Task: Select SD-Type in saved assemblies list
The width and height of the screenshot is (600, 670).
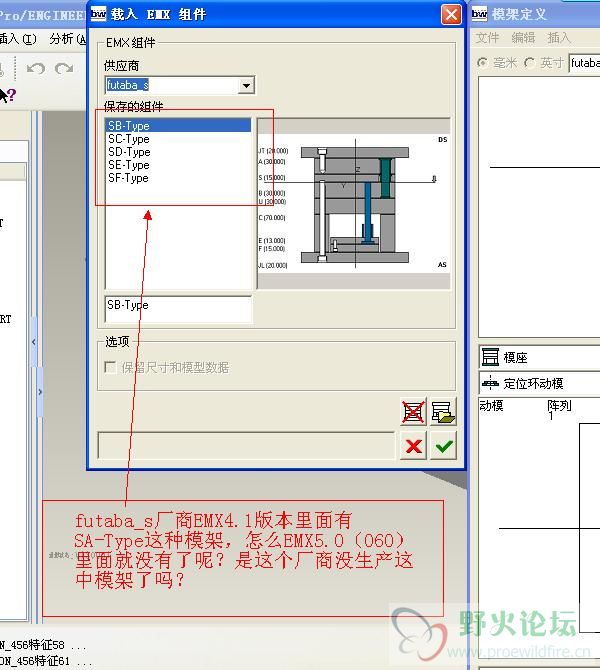Action: point(178,152)
